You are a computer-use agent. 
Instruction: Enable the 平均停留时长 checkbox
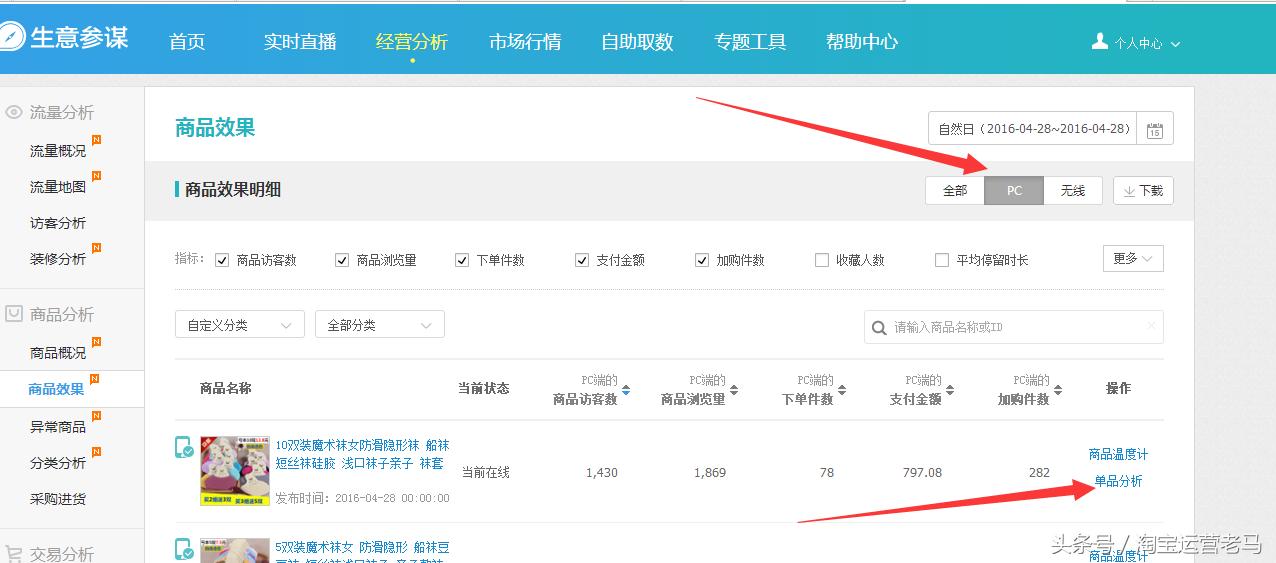(942, 260)
